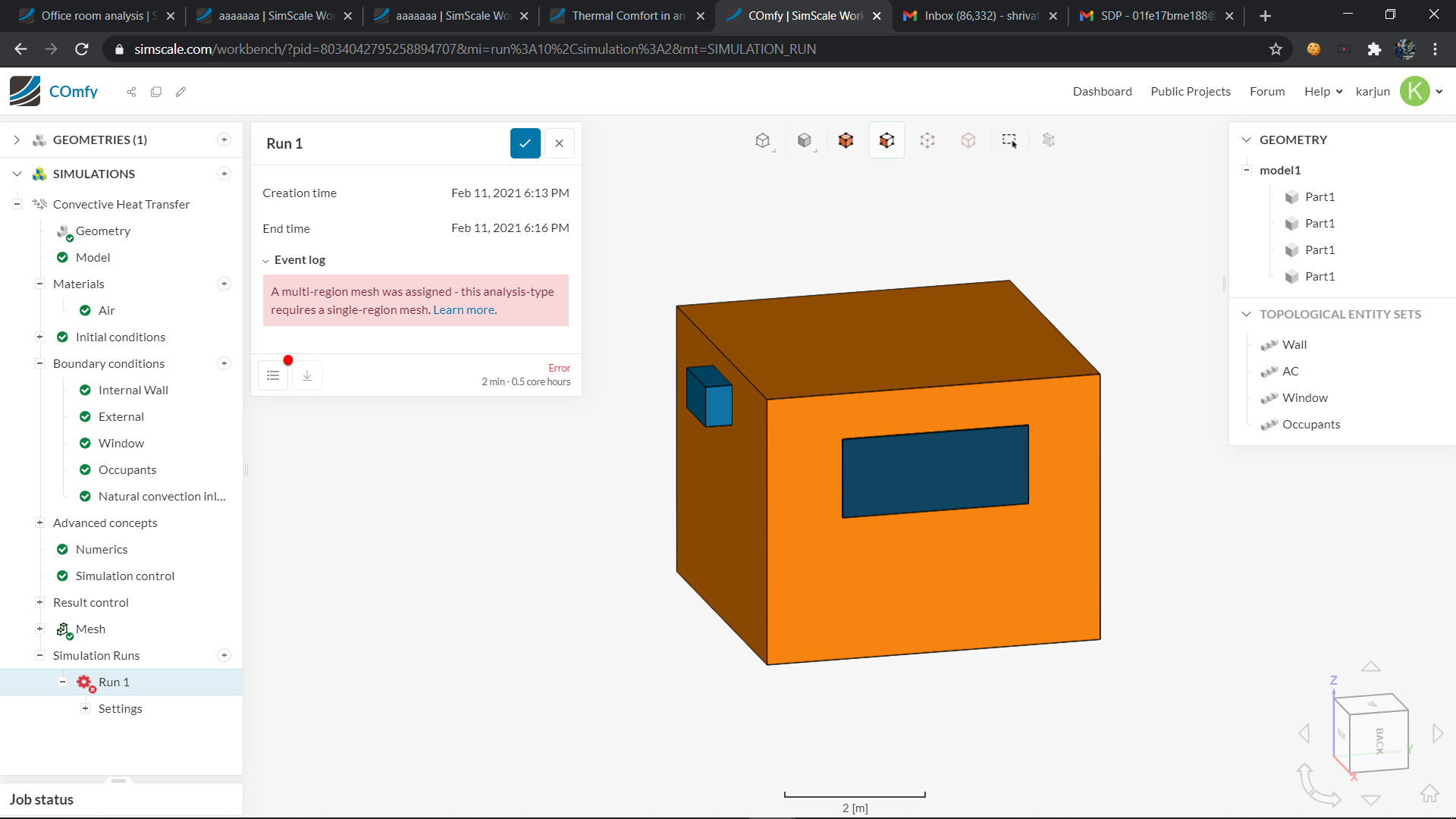Screen dimensions: 1456x819
Task: Bookmark page with star icon
Action: pyautogui.click(x=1276, y=49)
